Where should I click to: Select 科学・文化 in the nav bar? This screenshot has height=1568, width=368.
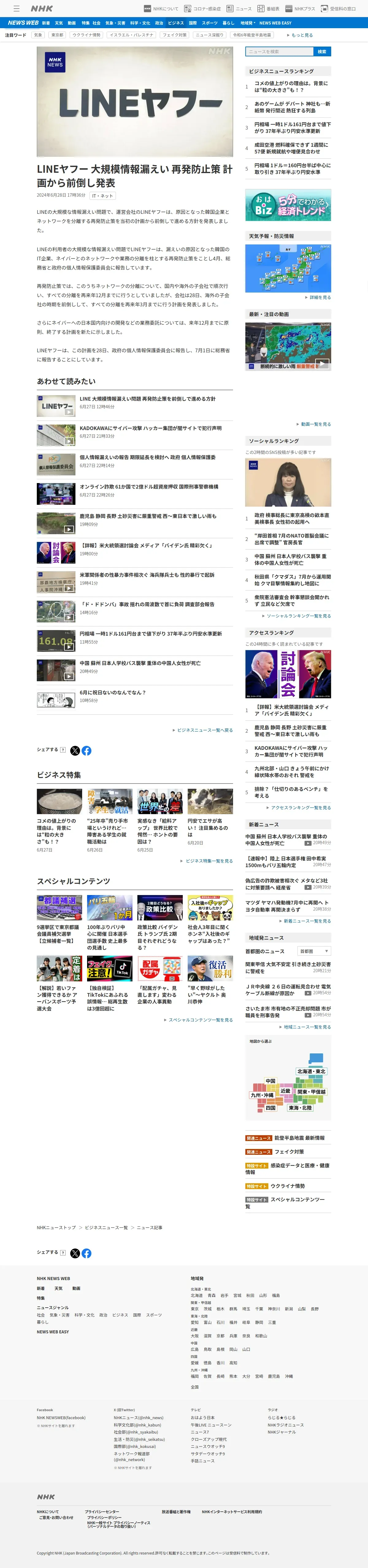click(140, 23)
